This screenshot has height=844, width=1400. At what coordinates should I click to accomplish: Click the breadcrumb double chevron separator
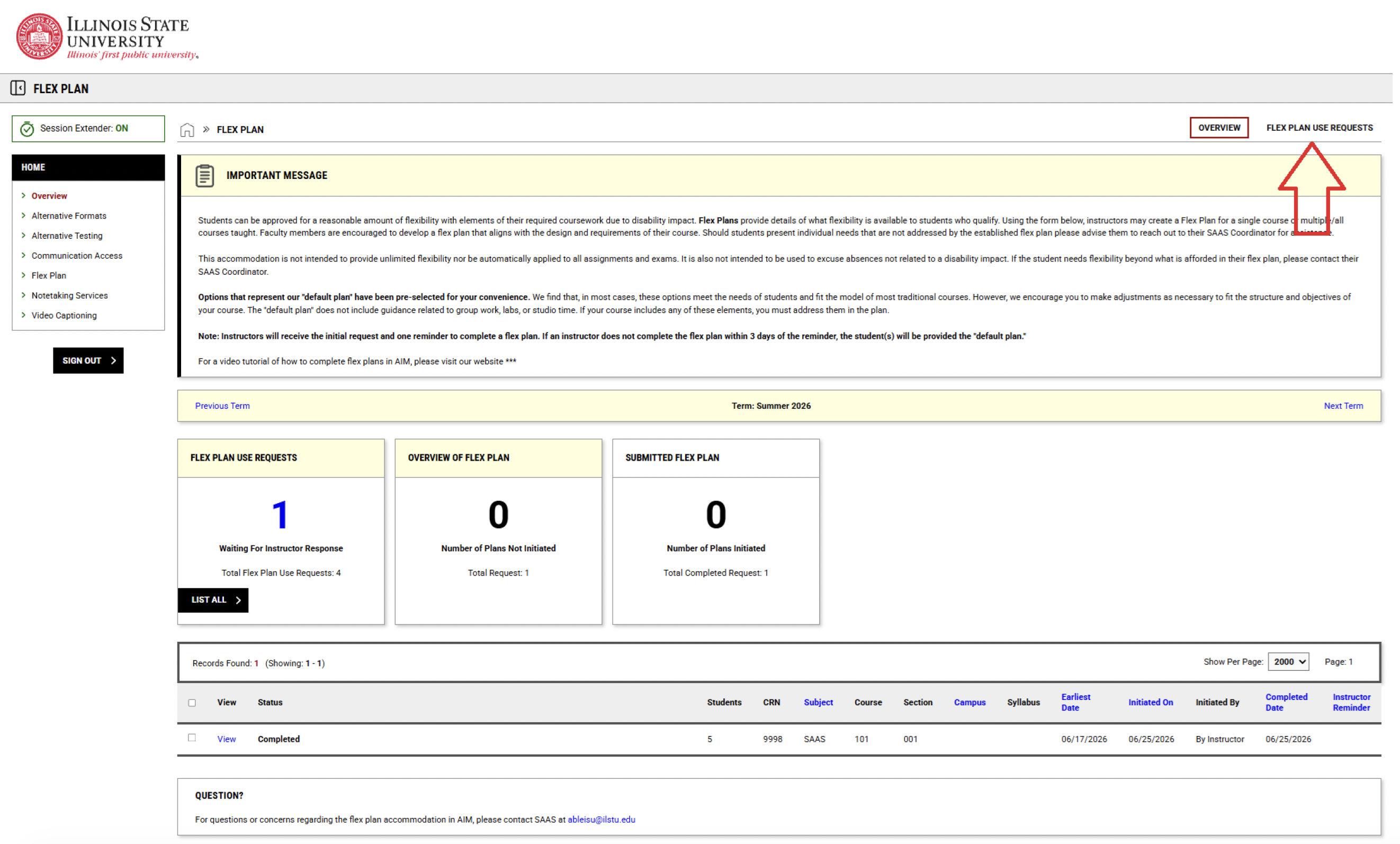[207, 130]
